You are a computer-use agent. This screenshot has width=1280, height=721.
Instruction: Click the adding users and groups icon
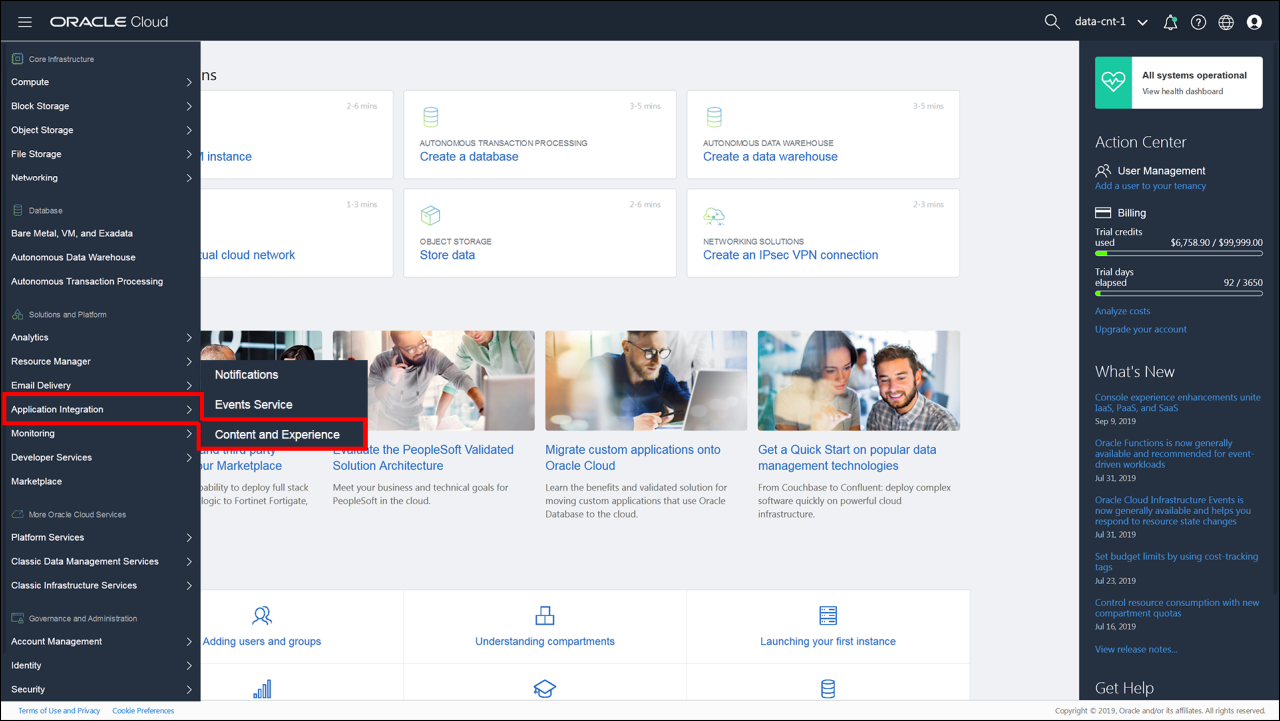[x=262, y=615]
